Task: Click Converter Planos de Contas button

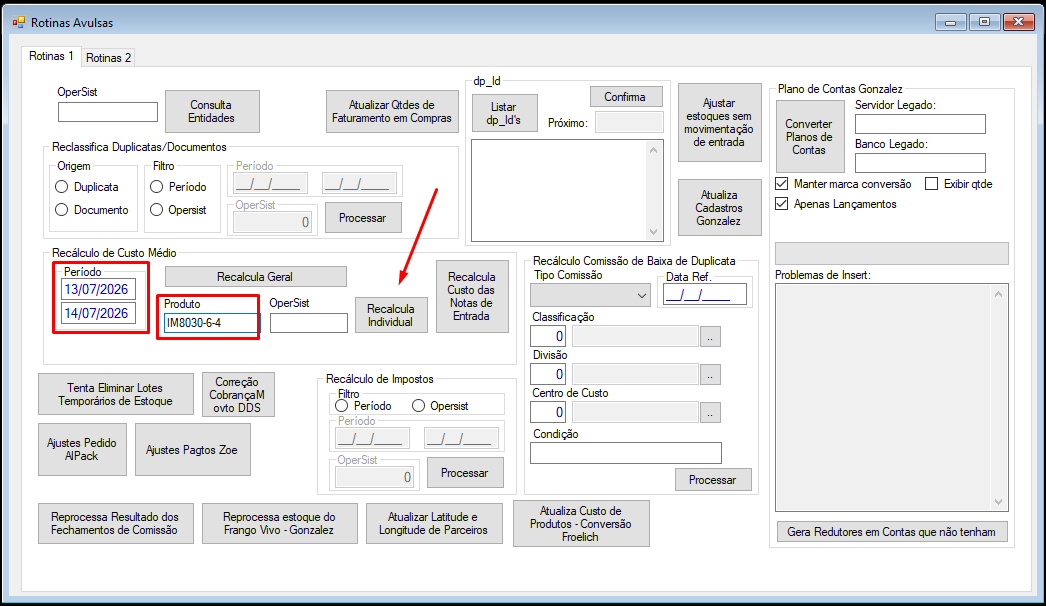Action: (809, 137)
